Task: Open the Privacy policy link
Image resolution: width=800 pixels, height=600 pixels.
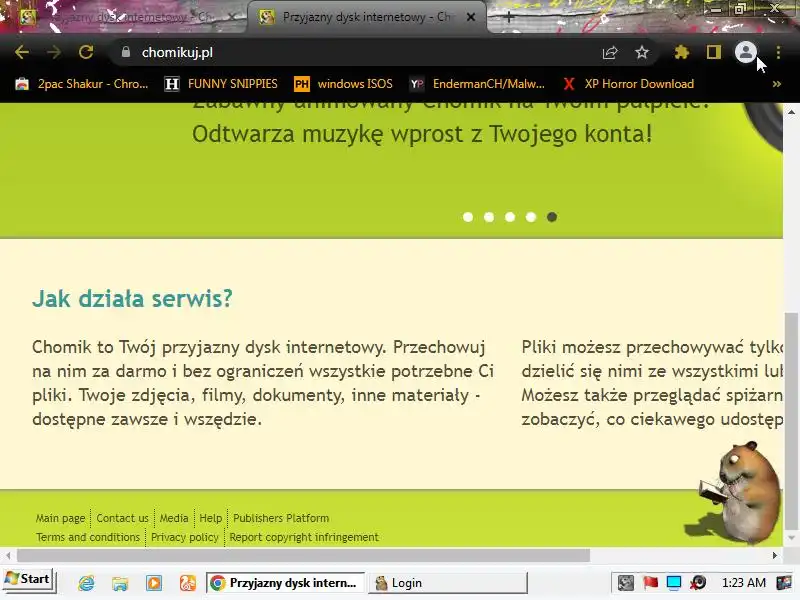Action: coord(185,537)
